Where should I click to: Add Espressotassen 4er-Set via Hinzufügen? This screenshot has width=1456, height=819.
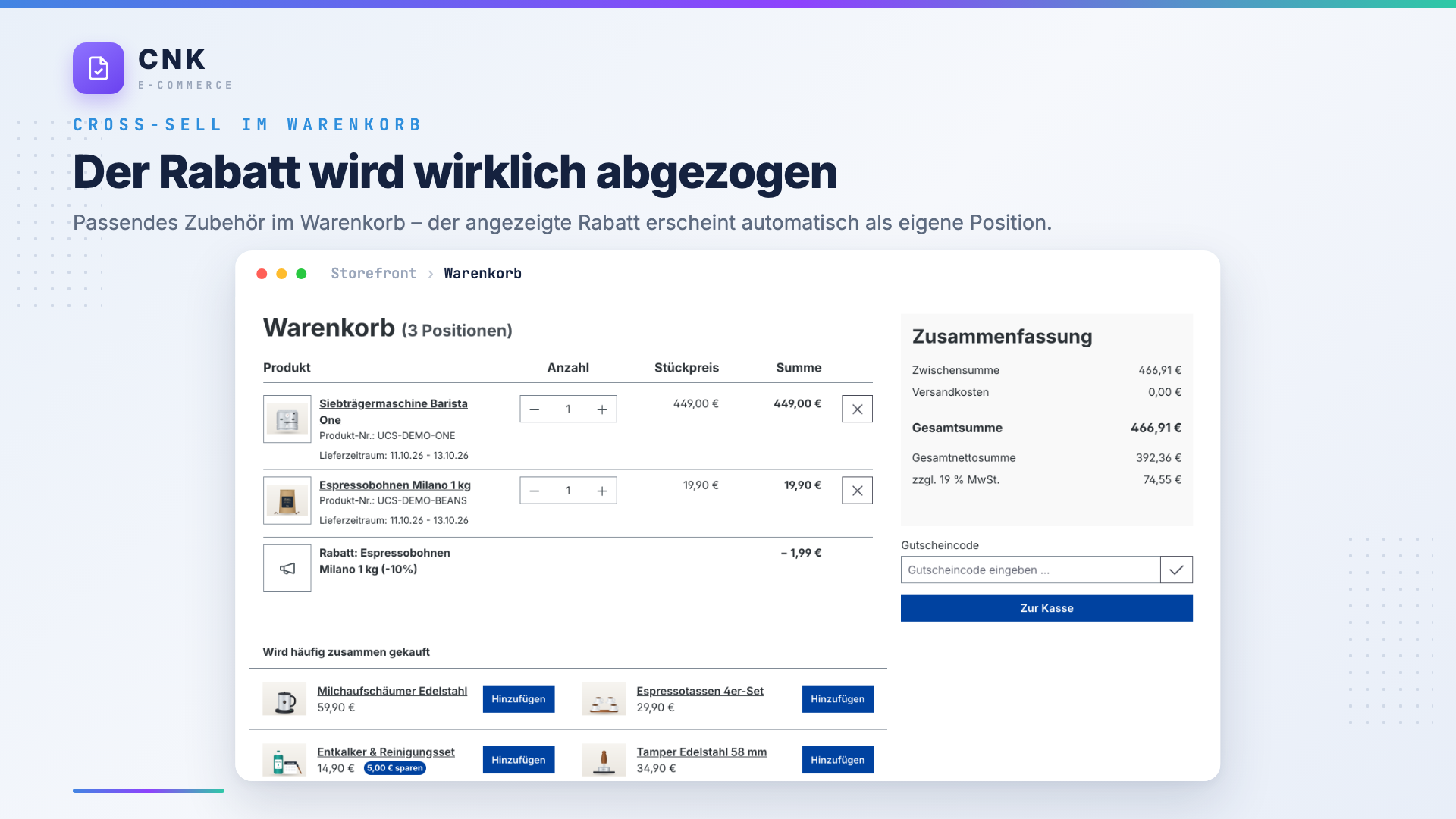click(838, 699)
